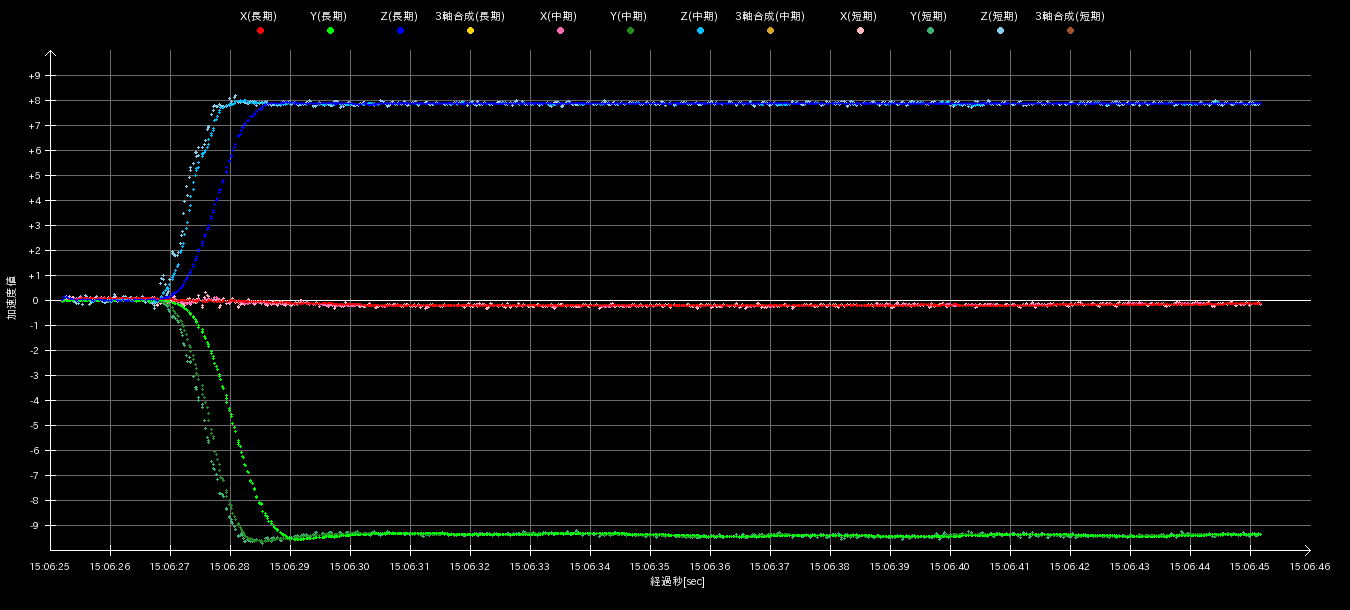Click the X(短期) legend label

tap(859, 16)
